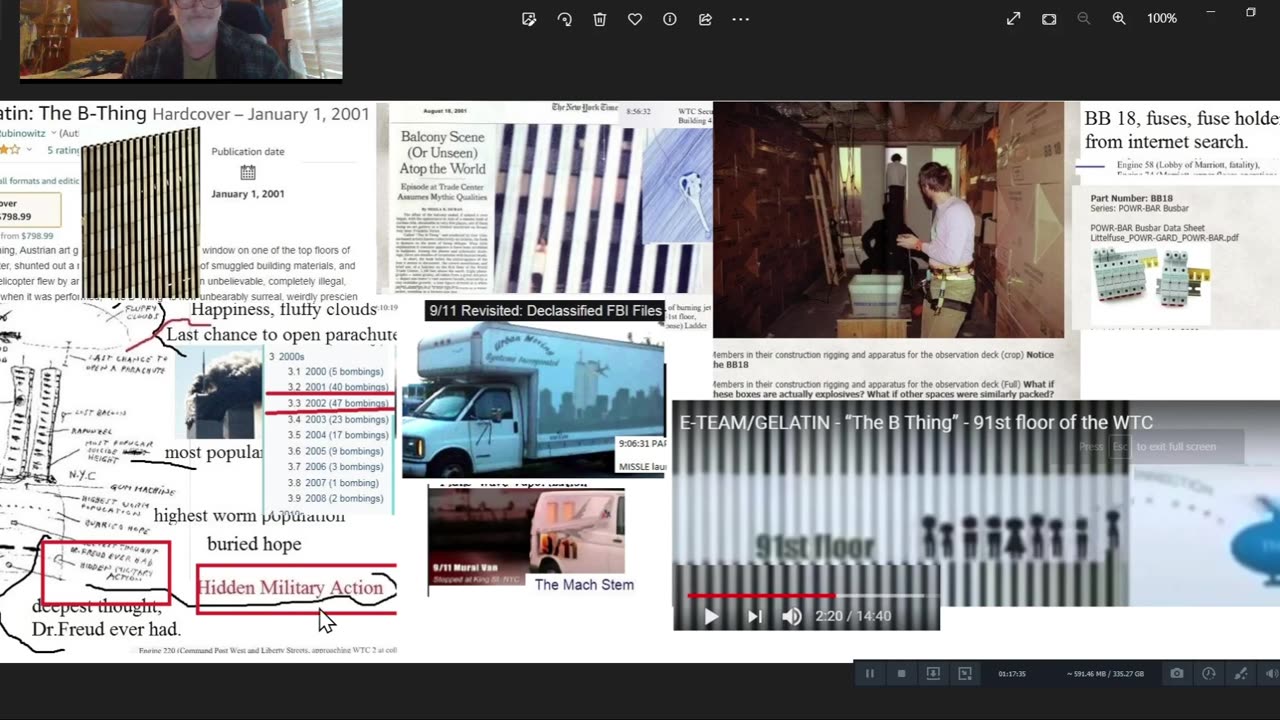Screen dimensions: 1280x720
Task: Select the 3.2 2001 (40 bombings) list entry
Action: pos(337,388)
